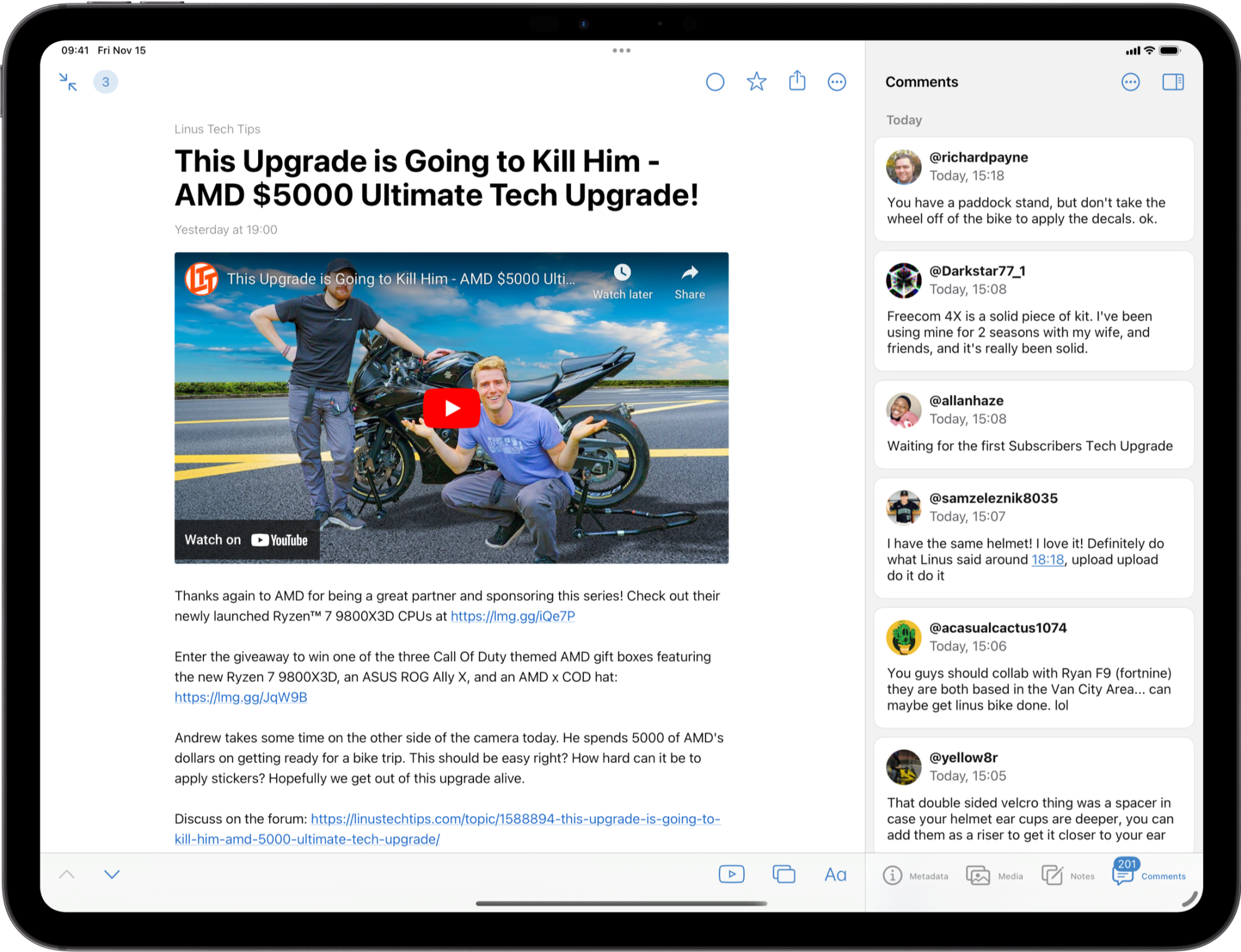This screenshot has height=952, width=1241.
Task: Open the share sheet icon
Action: tap(797, 81)
